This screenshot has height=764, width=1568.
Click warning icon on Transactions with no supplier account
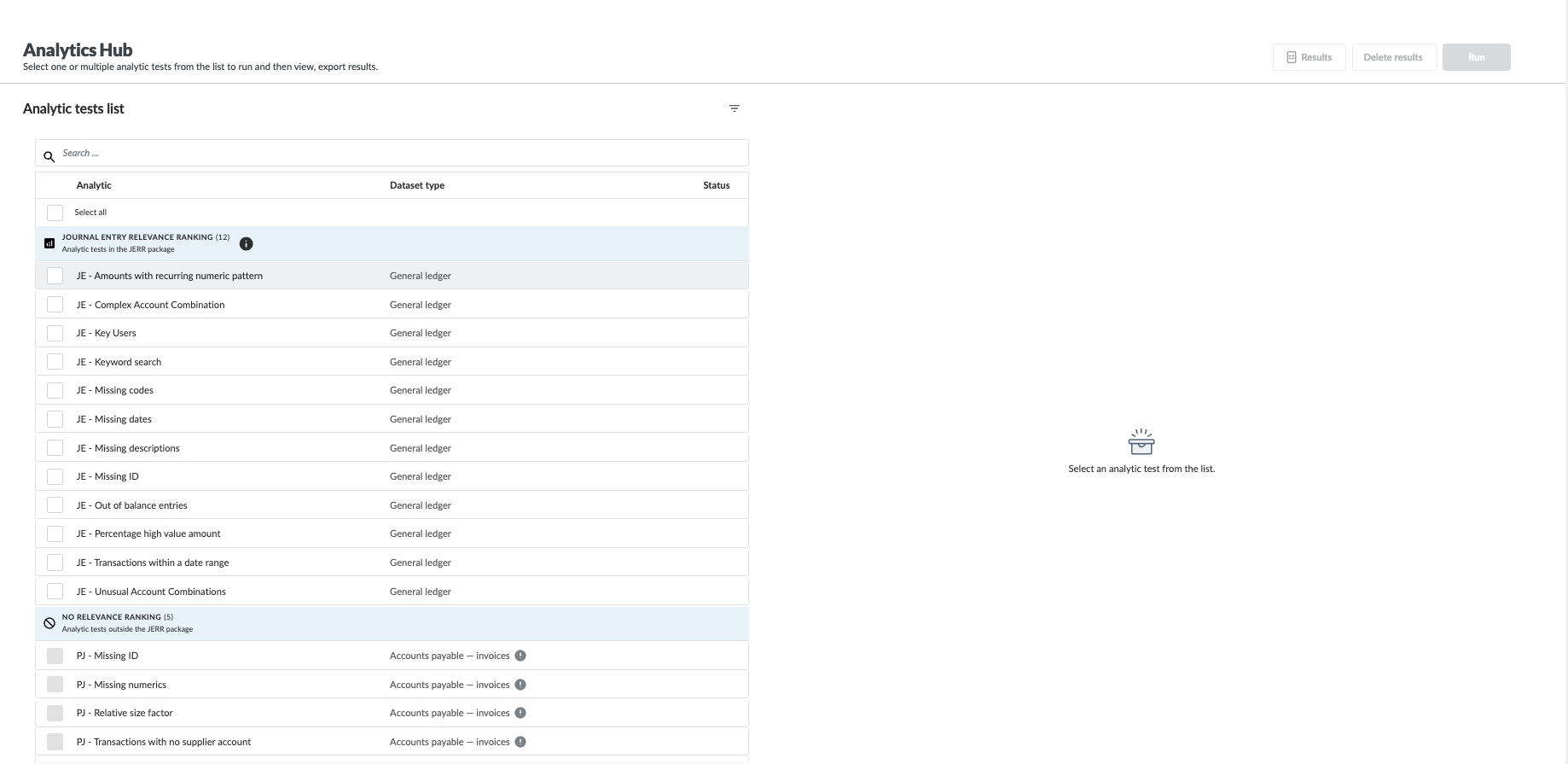pos(520,742)
